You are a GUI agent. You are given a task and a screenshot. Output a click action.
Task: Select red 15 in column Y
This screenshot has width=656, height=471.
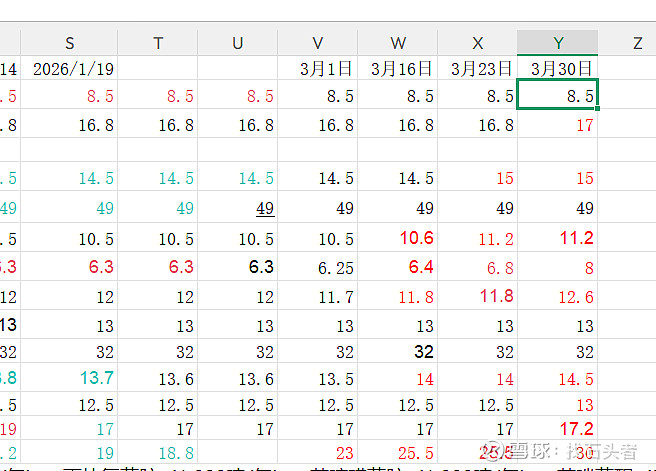coord(557,177)
